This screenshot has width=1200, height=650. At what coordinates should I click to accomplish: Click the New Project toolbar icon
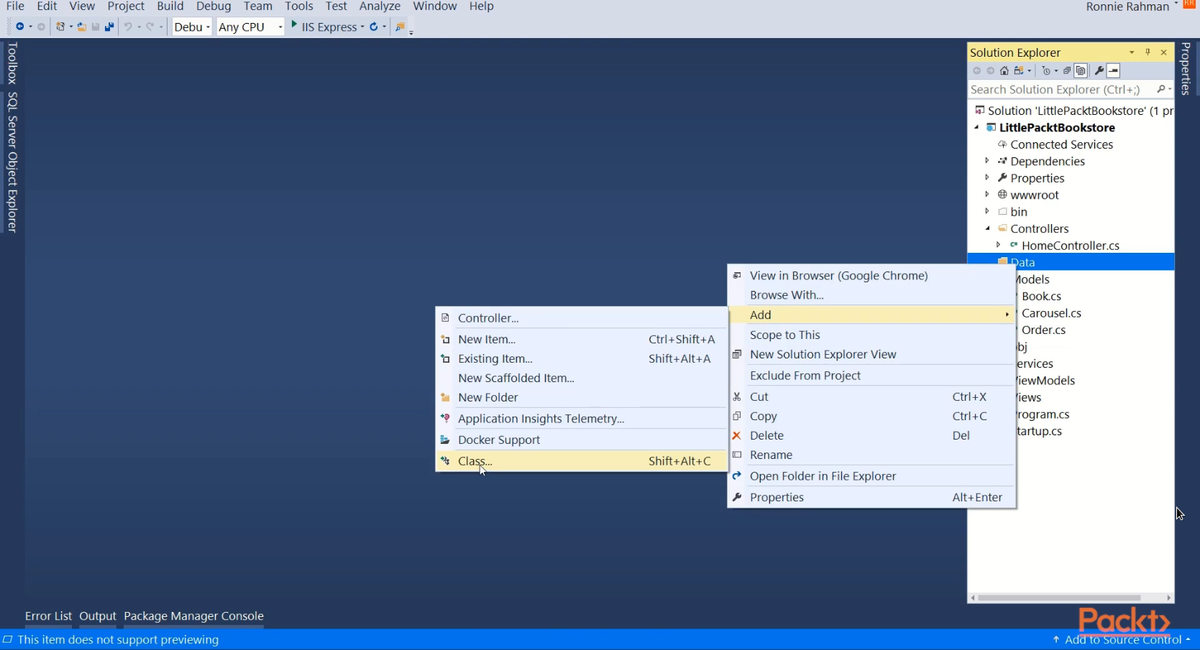[x=61, y=27]
